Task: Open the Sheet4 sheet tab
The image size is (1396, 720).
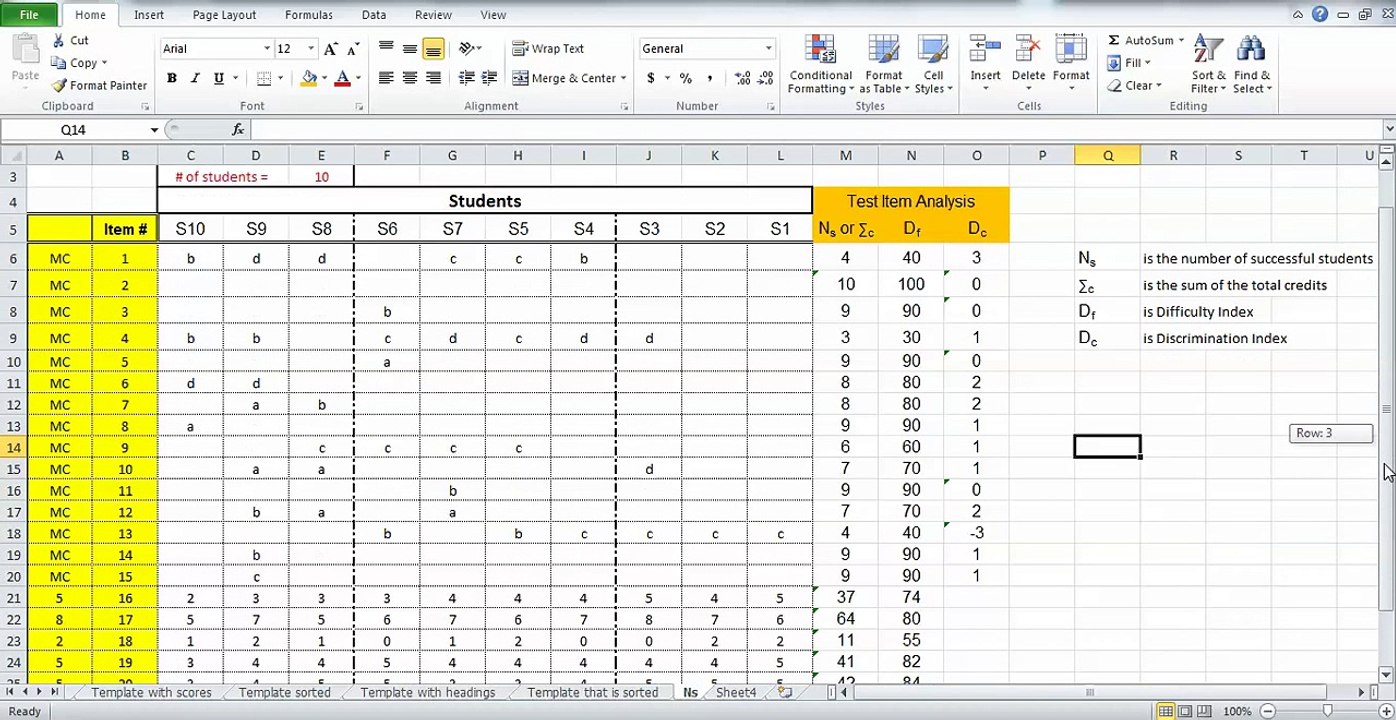Action: point(736,692)
